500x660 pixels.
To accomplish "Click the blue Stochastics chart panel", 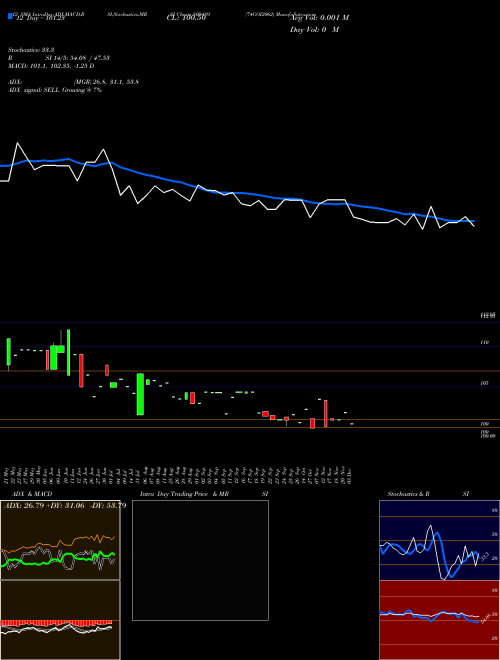I will [x=439, y=540].
